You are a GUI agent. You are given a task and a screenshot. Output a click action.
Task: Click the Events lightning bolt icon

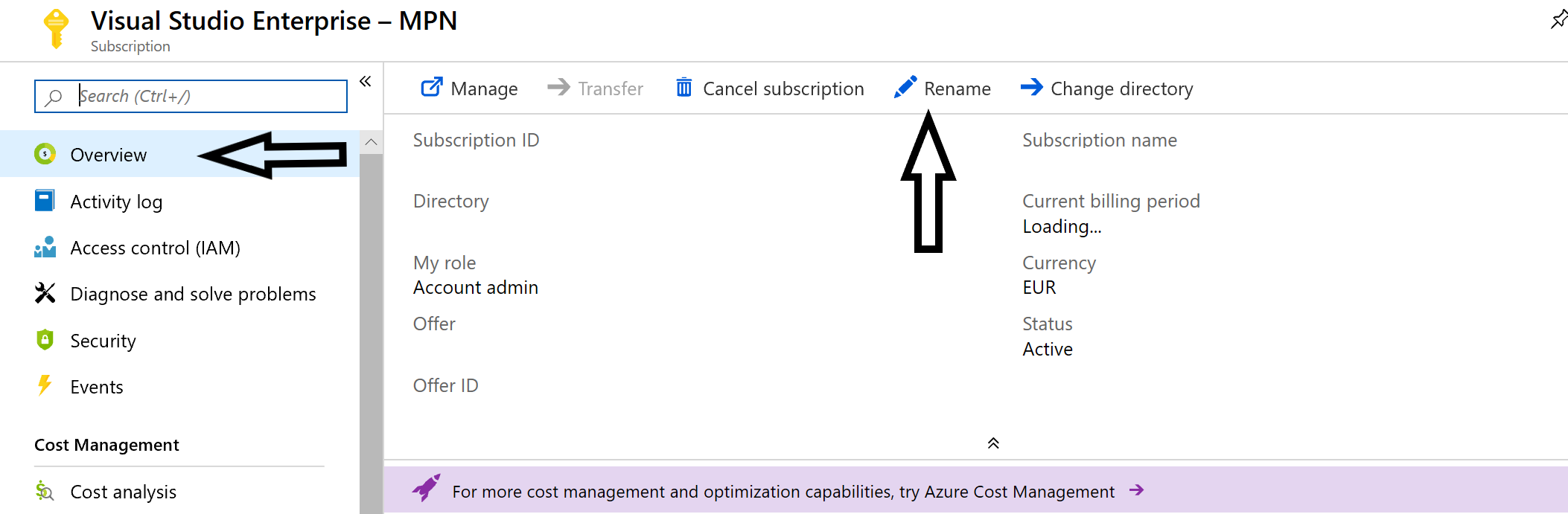45,385
